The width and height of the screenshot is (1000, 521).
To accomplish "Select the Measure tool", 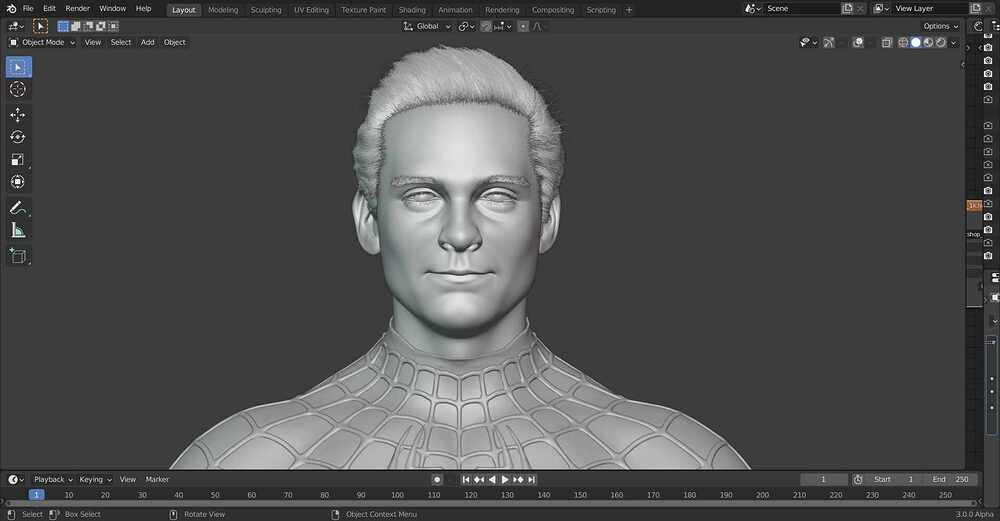I will [x=18, y=230].
